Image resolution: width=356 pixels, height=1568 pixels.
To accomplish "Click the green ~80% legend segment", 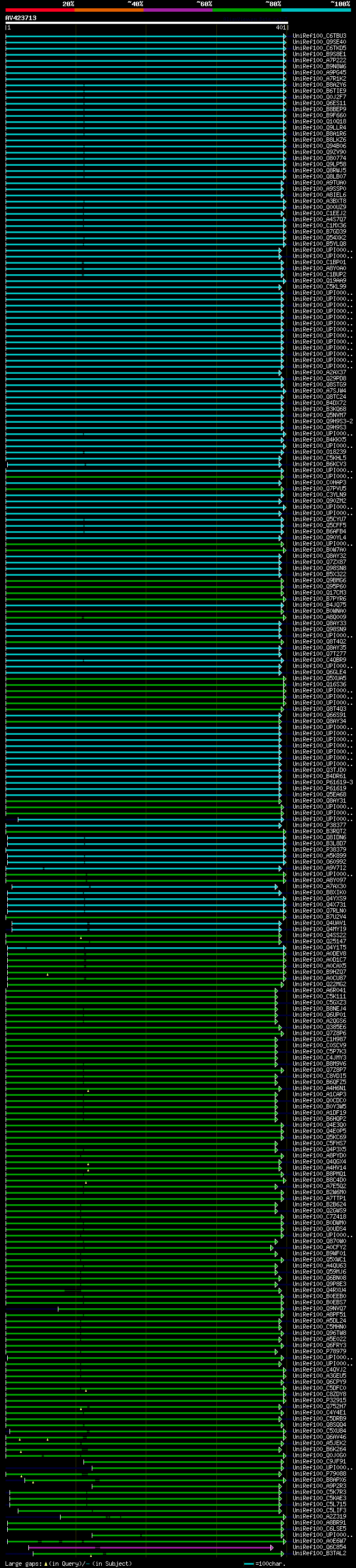I will coord(247,10).
